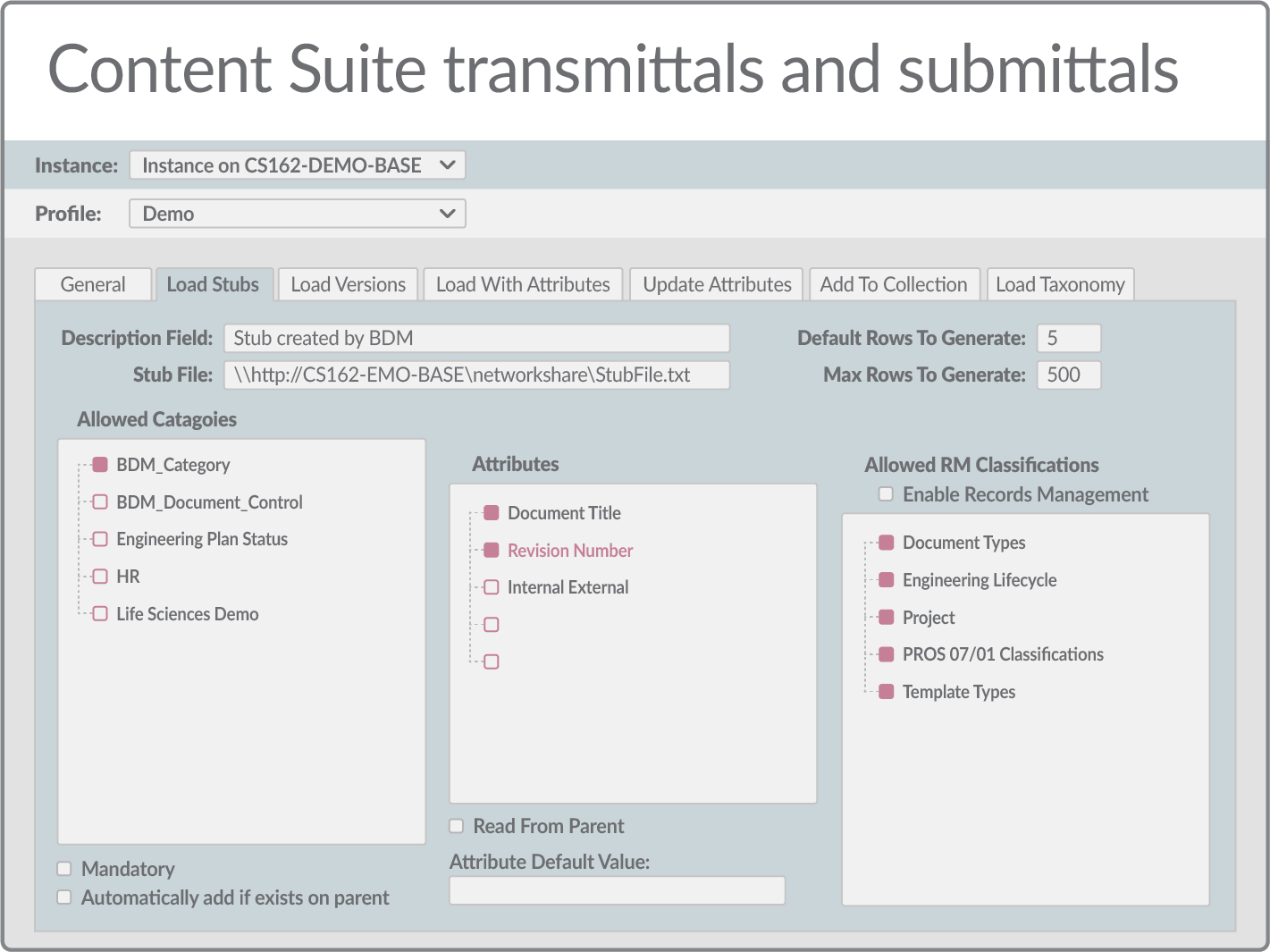Viewport: 1270px width, 952px height.
Task: Open the Profile dropdown
Action: [x=297, y=213]
